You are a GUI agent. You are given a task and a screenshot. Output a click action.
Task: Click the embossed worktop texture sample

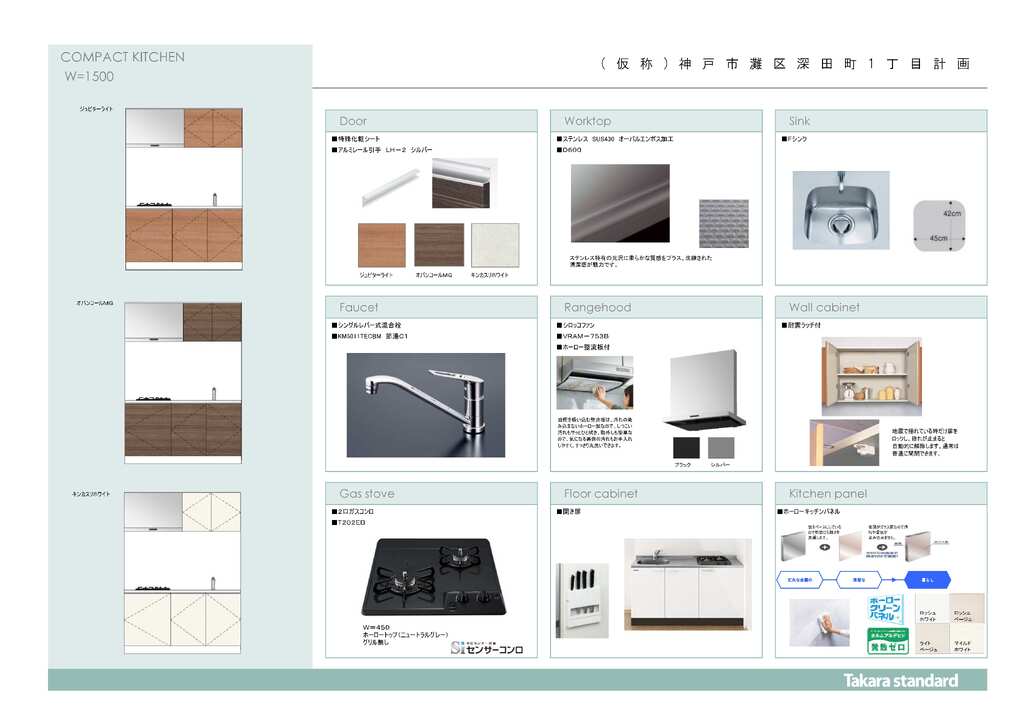click(x=723, y=222)
